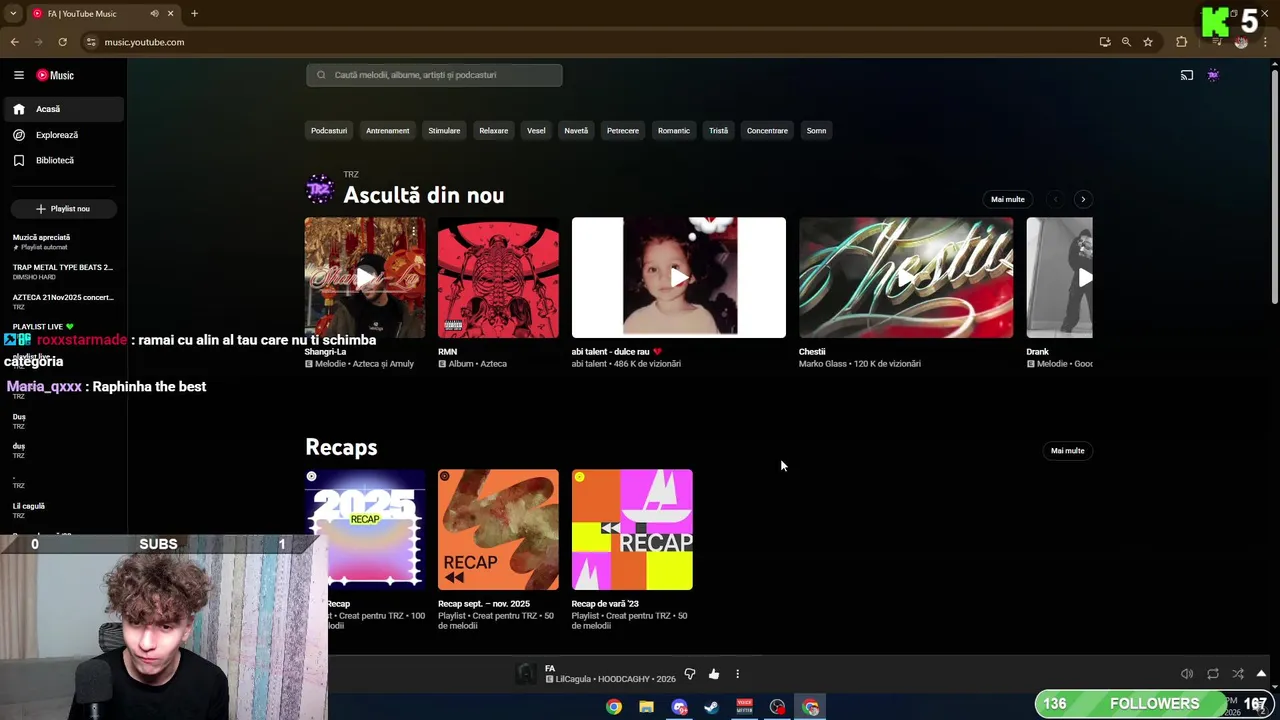
Task: Play the Chestii video thumbnail
Action: [906, 277]
